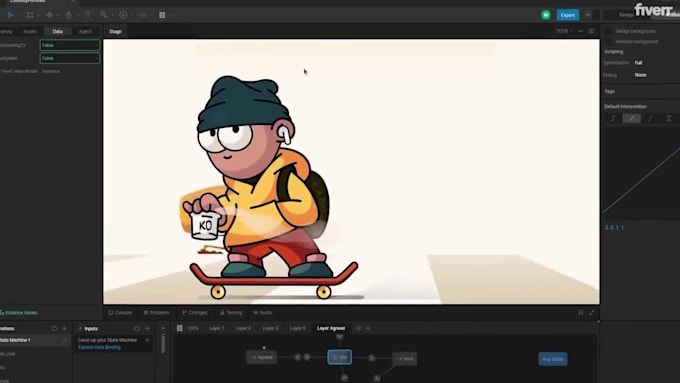Click the layout columns icon in the toolbar
The width and height of the screenshot is (680, 383).
162,15
